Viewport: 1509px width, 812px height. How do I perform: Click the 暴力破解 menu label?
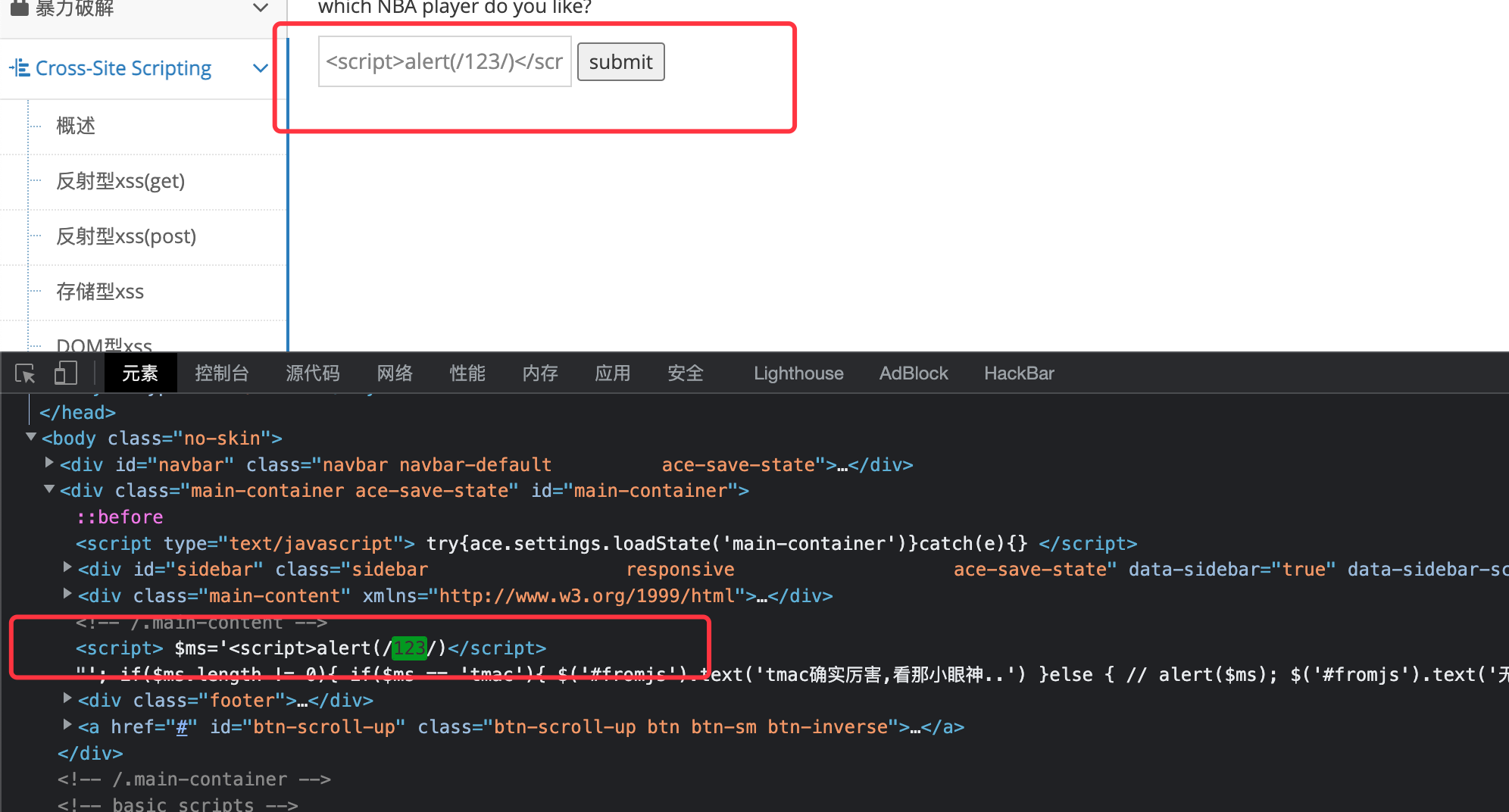click(x=74, y=8)
